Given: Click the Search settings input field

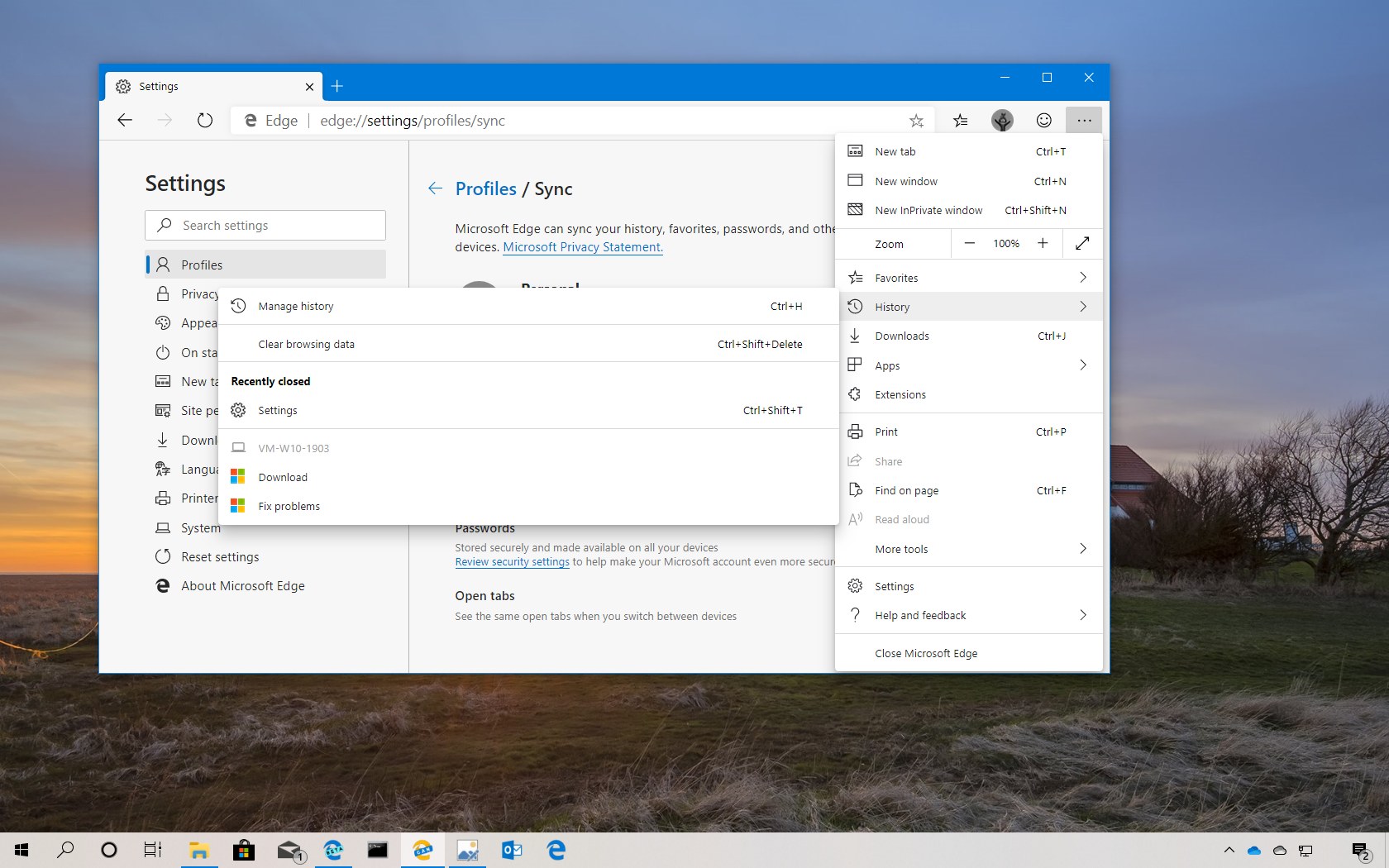Looking at the screenshot, I should pos(265,225).
